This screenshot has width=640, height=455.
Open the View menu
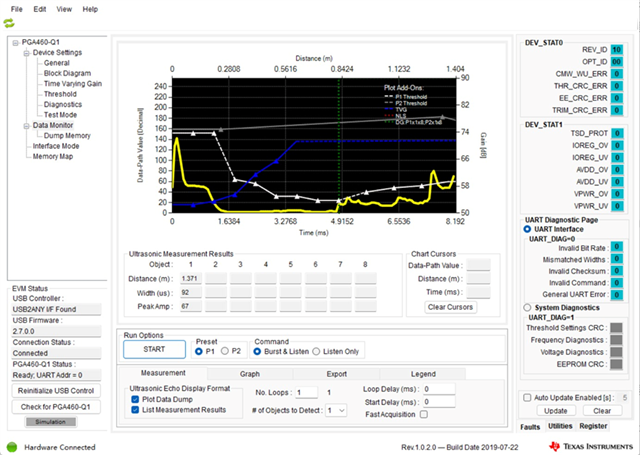64,9
